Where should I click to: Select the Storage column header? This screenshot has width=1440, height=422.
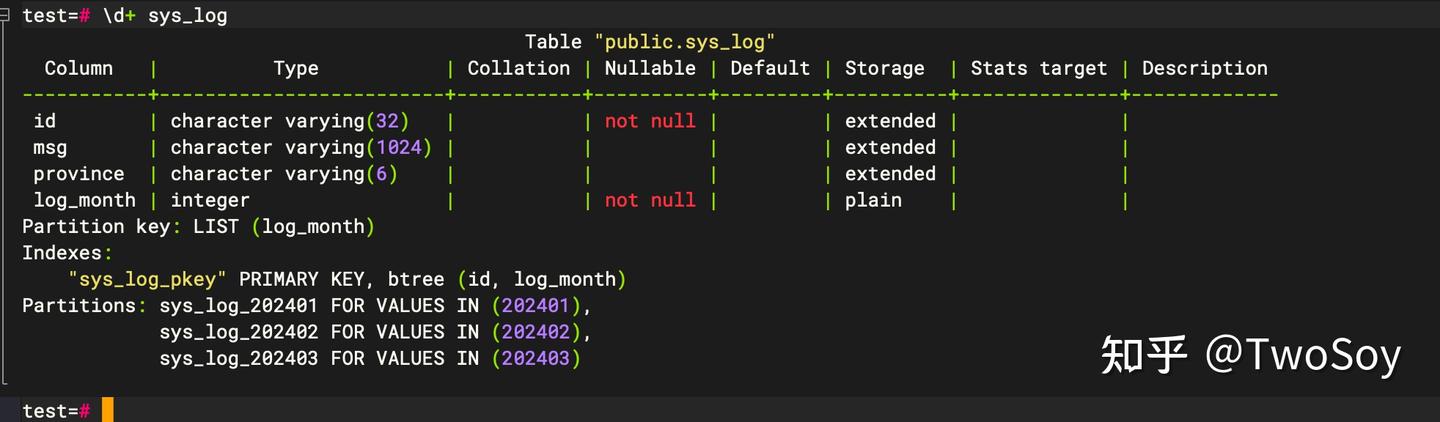click(884, 68)
